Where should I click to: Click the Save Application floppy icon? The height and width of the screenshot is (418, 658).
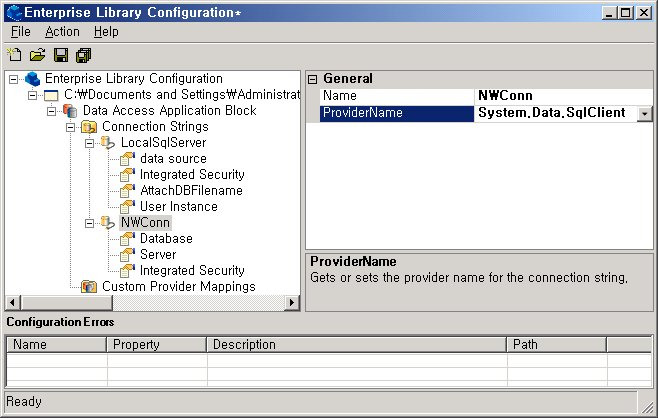pyautogui.click(x=61, y=55)
